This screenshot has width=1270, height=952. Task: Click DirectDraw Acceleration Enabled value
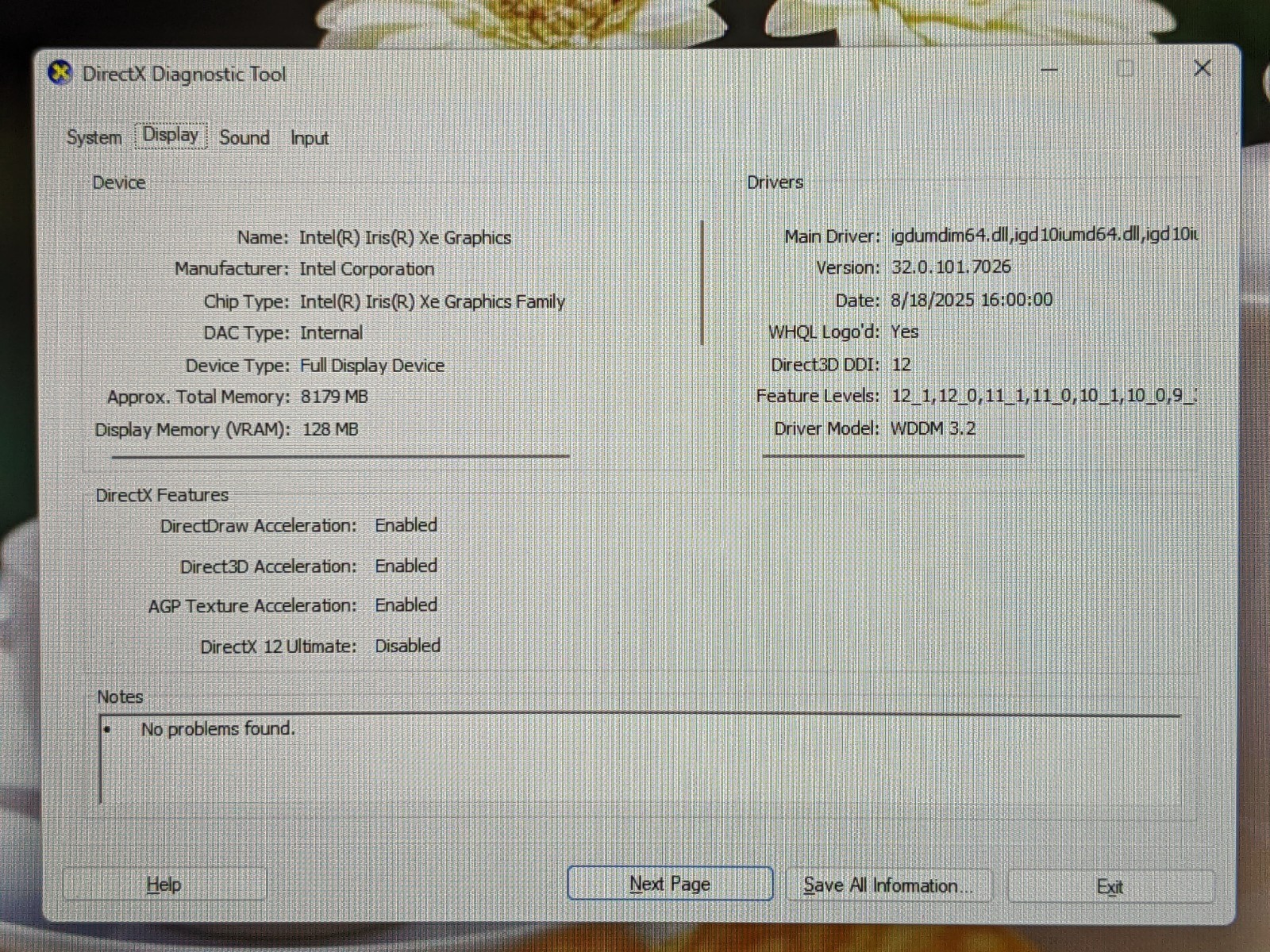pos(406,525)
